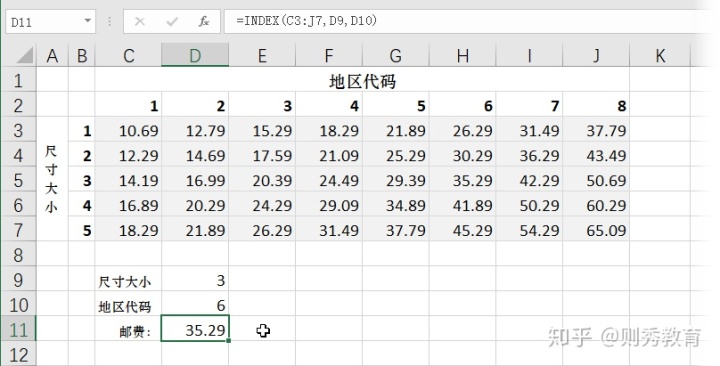720x366 pixels.
Task: Click cell with value 29.09
Action: pyautogui.click(x=329, y=205)
